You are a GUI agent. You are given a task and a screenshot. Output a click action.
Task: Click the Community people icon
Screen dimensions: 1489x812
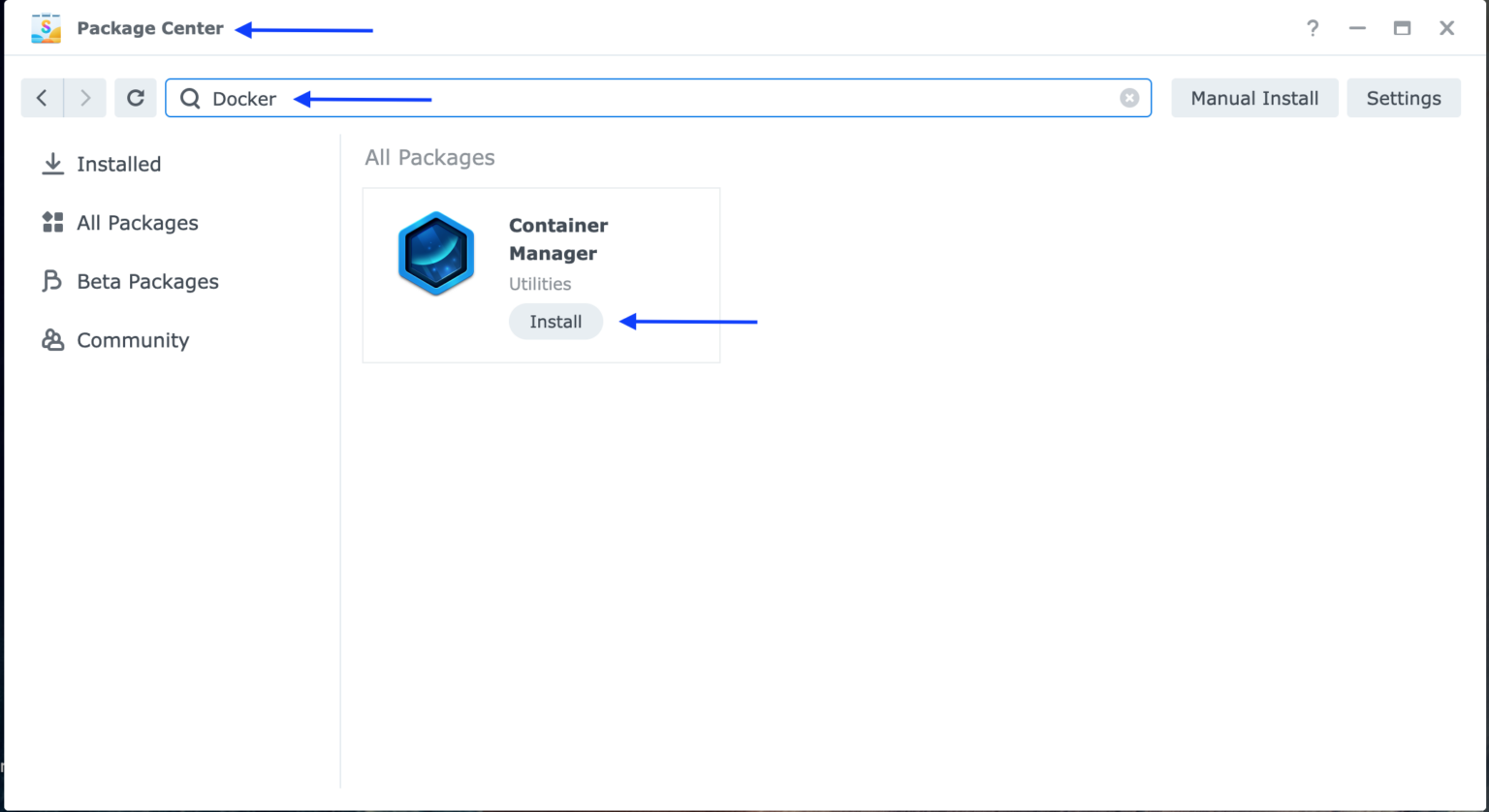51,339
